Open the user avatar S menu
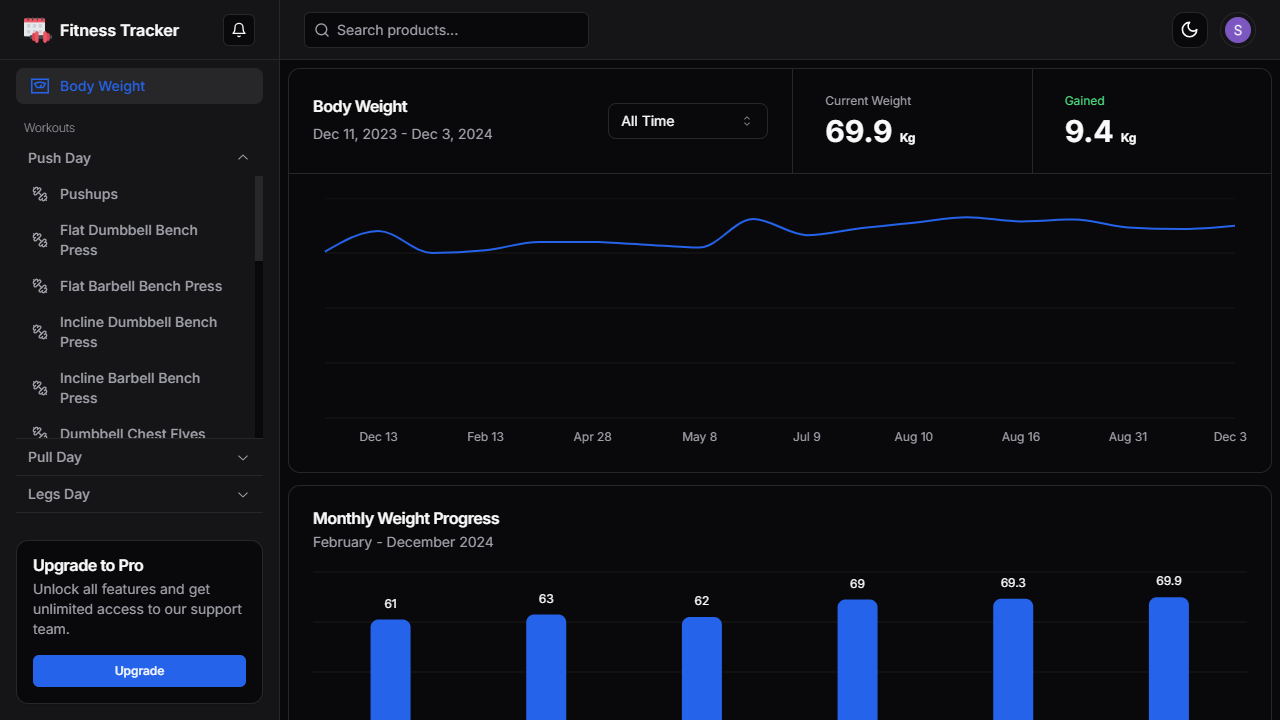The width and height of the screenshot is (1280, 720). (1238, 30)
